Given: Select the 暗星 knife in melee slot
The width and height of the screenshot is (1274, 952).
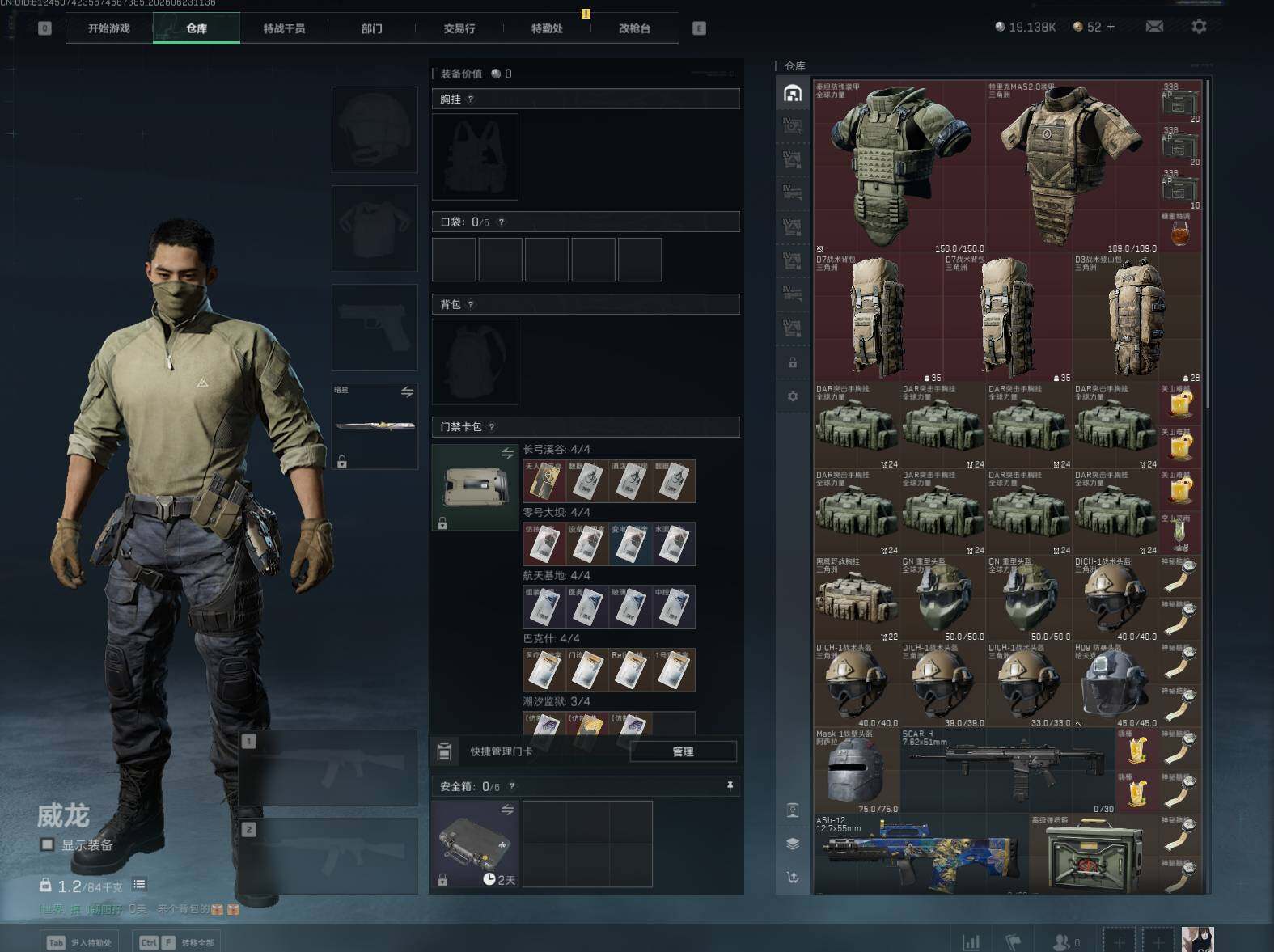Looking at the screenshot, I should pos(375,426).
